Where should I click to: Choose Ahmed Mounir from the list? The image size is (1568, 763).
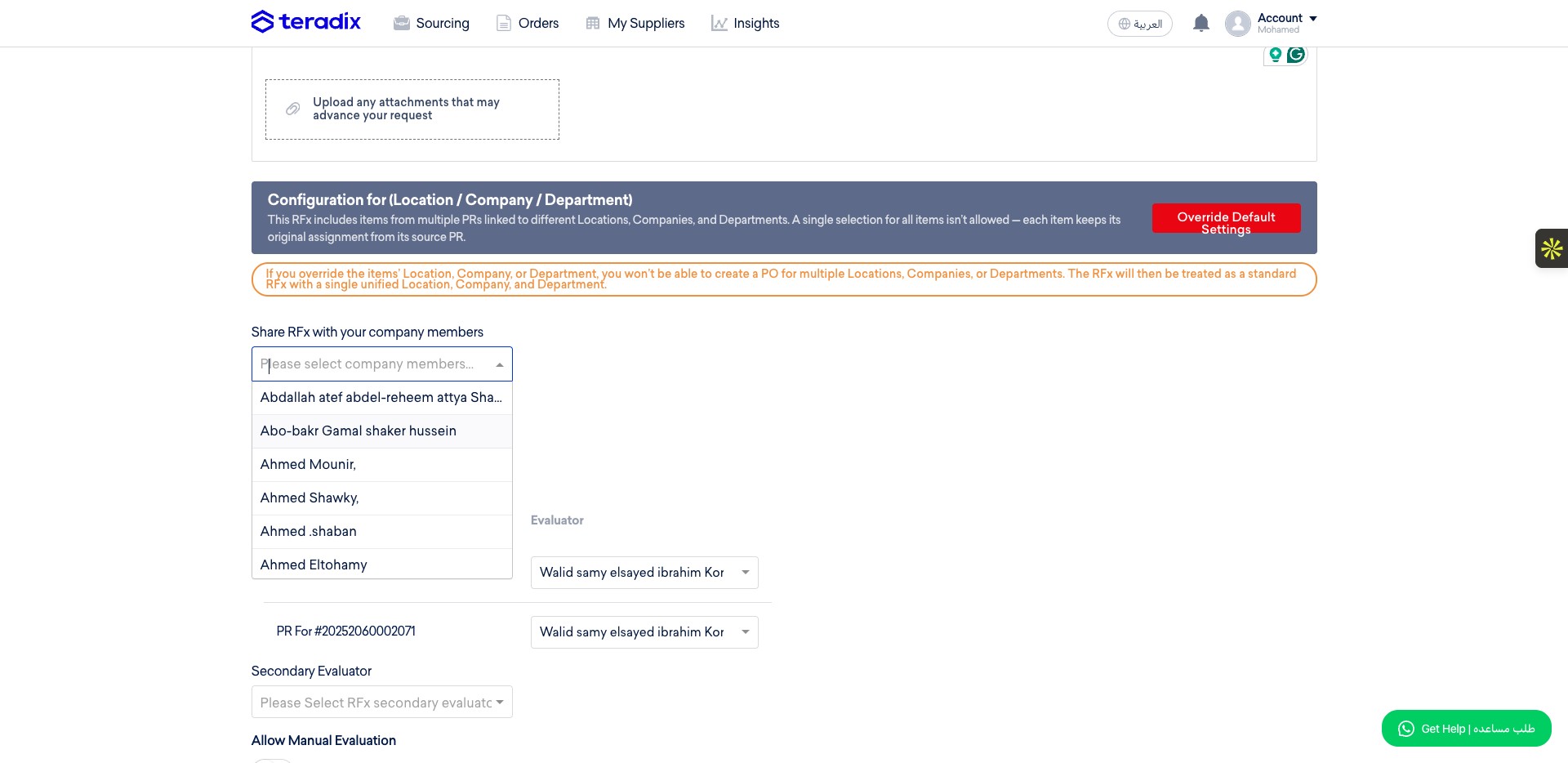[x=381, y=465]
